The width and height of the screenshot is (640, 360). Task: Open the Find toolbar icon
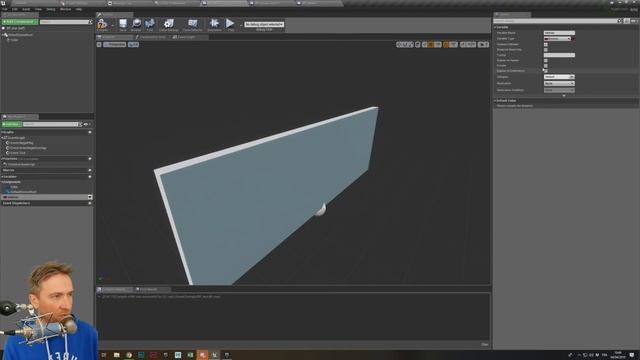tap(150, 24)
